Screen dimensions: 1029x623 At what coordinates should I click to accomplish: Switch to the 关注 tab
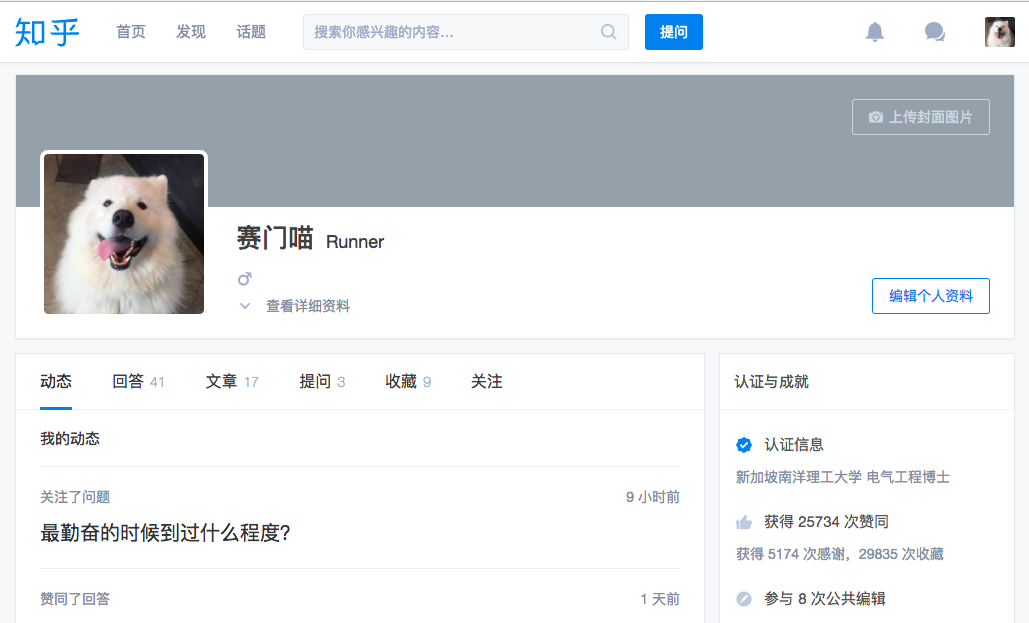click(486, 381)
